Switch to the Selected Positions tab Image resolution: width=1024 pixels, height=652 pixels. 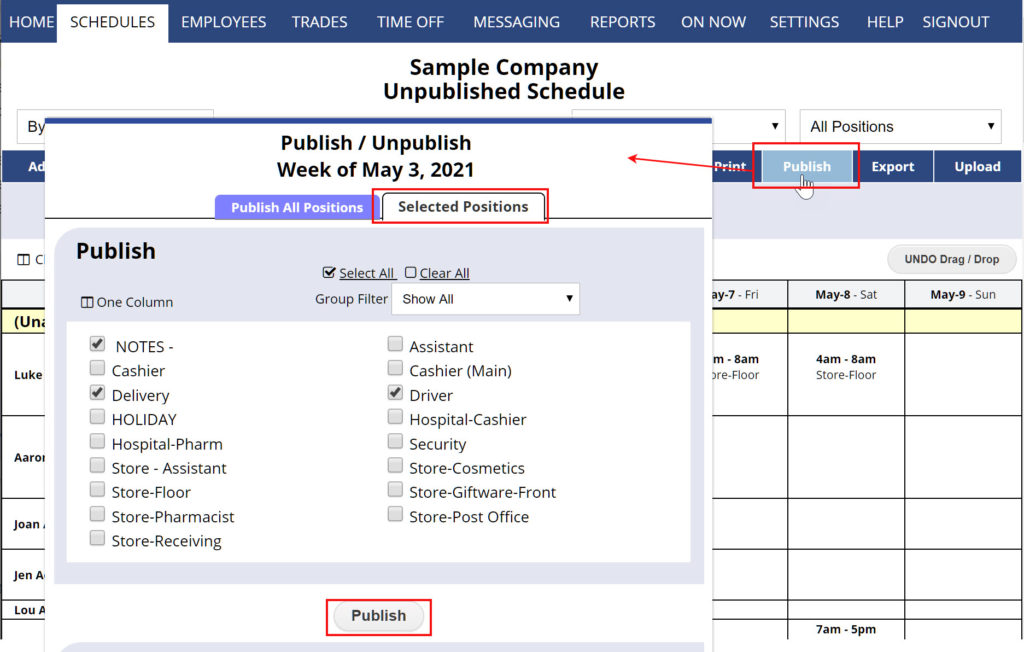pyautogui.click(x=460, y=206)
